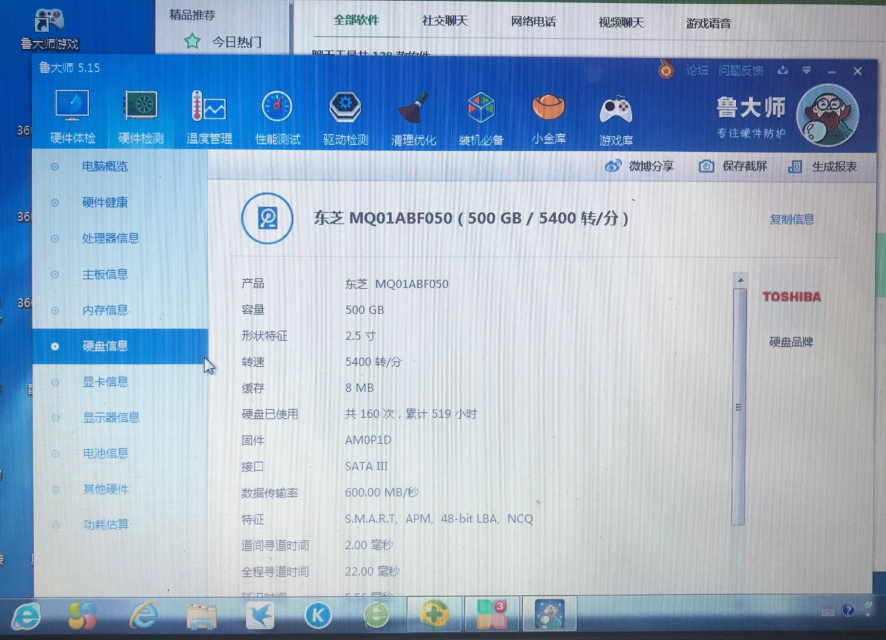Click the usage value 共 160 次，累计 519 小时
Screen dimensions: 886x640
pos(411,413)
